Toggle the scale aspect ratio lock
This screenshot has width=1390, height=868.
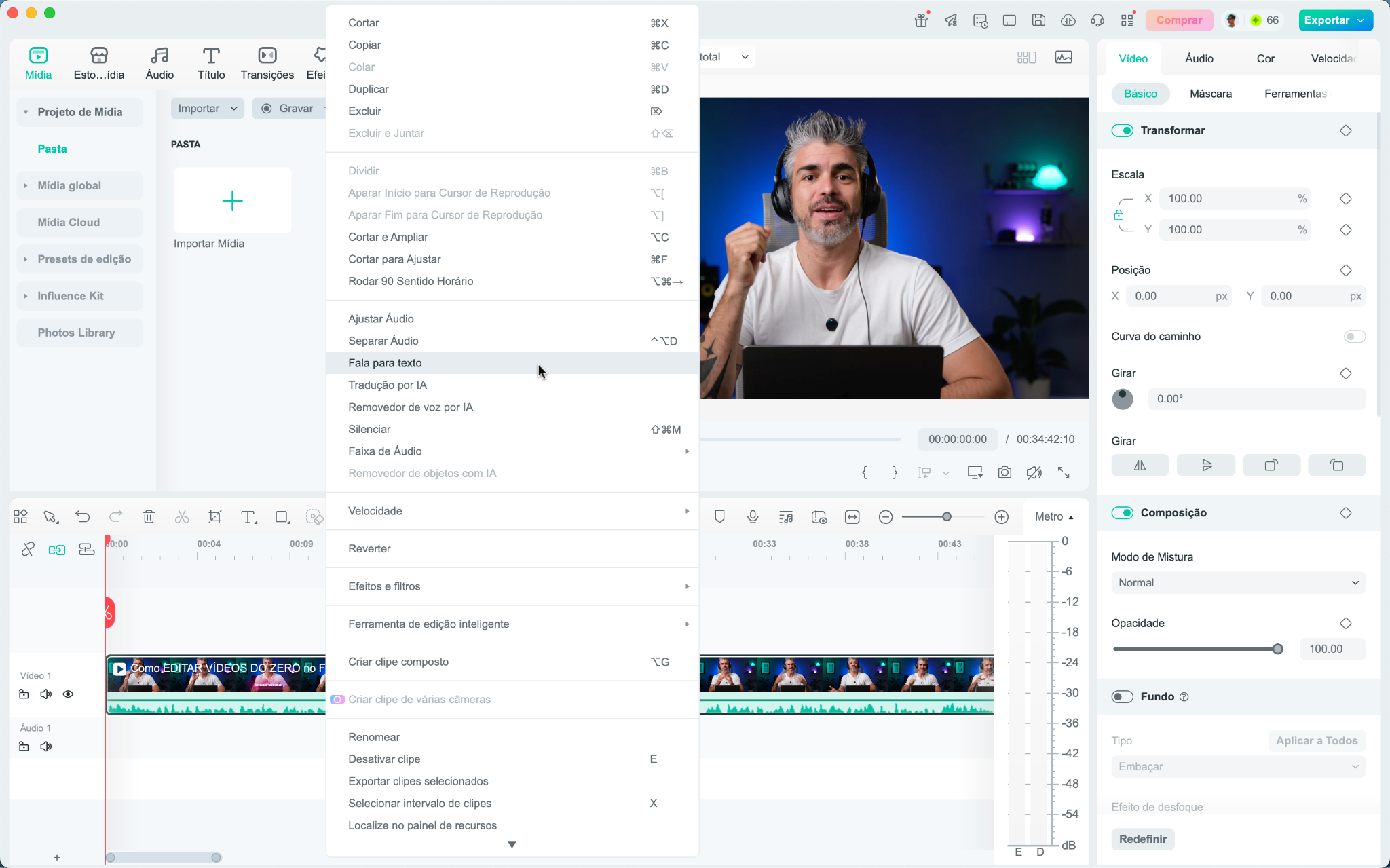1119,215
